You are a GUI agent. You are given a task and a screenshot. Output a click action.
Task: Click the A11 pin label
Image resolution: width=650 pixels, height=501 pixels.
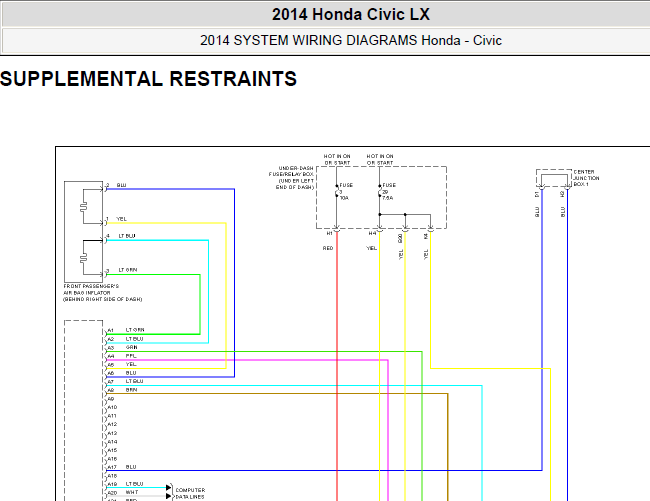click(112, 416)
